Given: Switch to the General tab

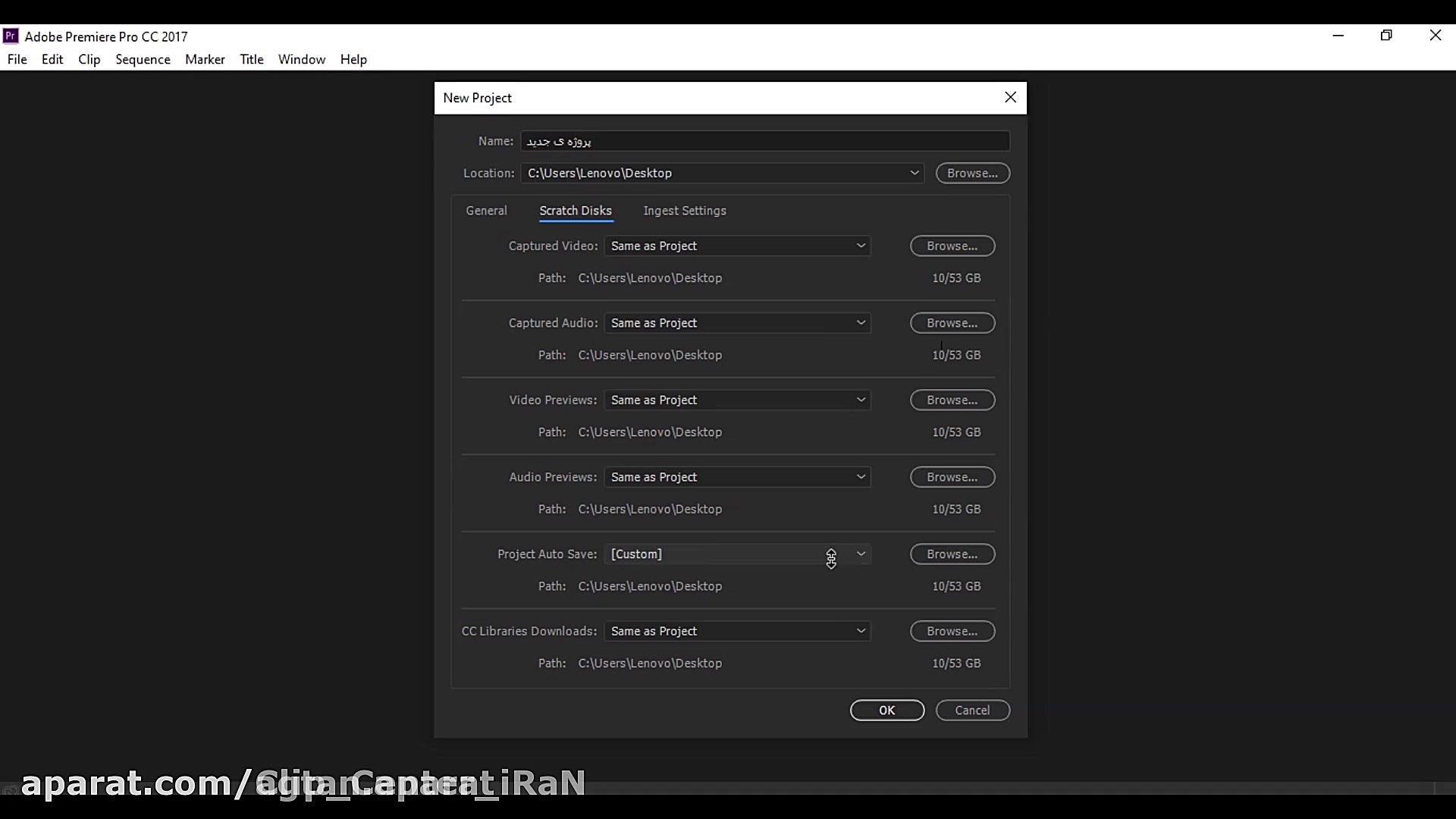Looking at the screenshot, I should (x=486, y=211).
